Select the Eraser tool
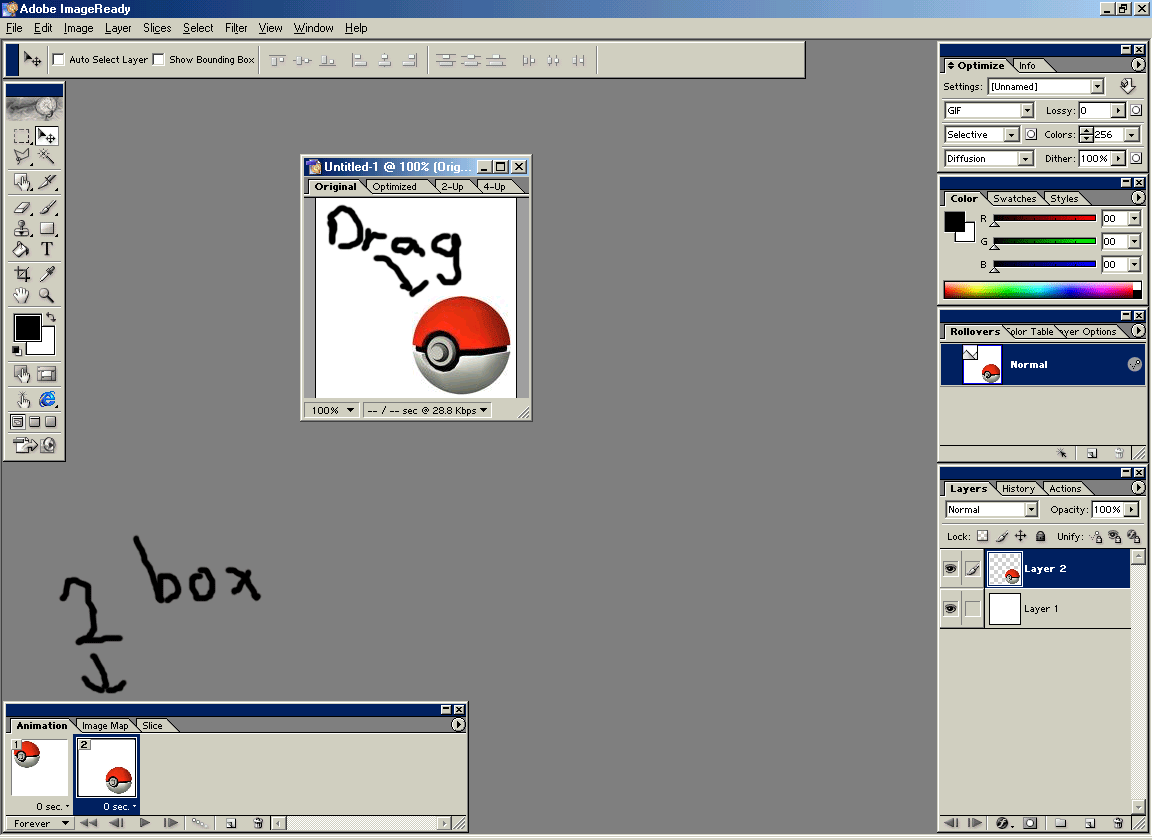 (22, 208)
